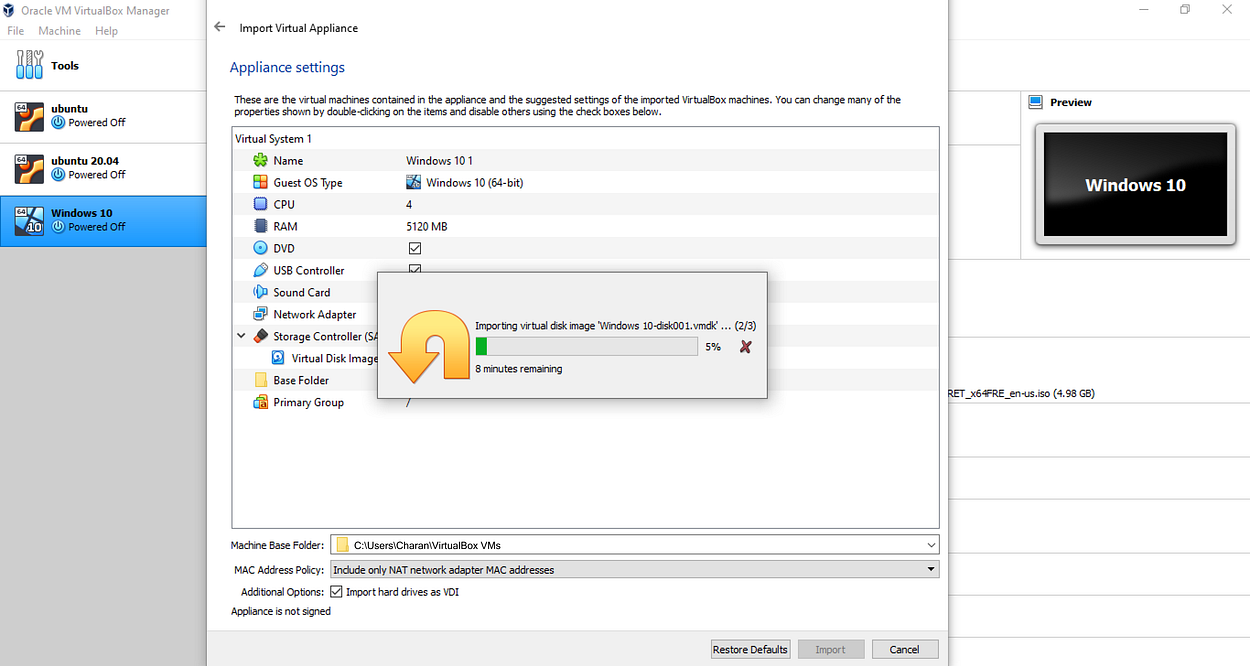Image resolution: width=1250 pixels, height=666 pixels.
Task: Click the Name value 'Windows 10 1'
Action: 439,160
